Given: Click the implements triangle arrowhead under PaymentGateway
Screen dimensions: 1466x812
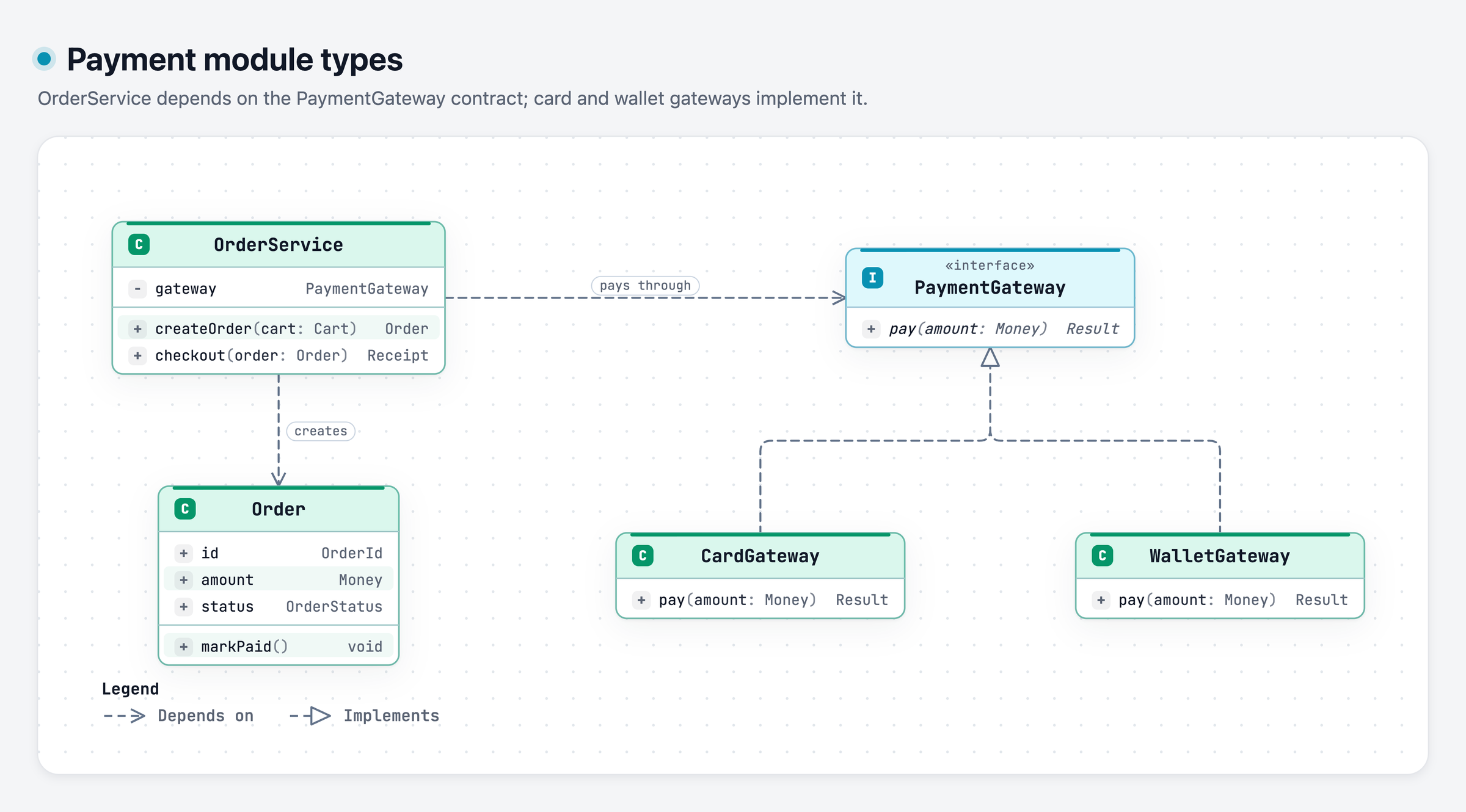Looking at the screenshot, I should pos(990,357).
